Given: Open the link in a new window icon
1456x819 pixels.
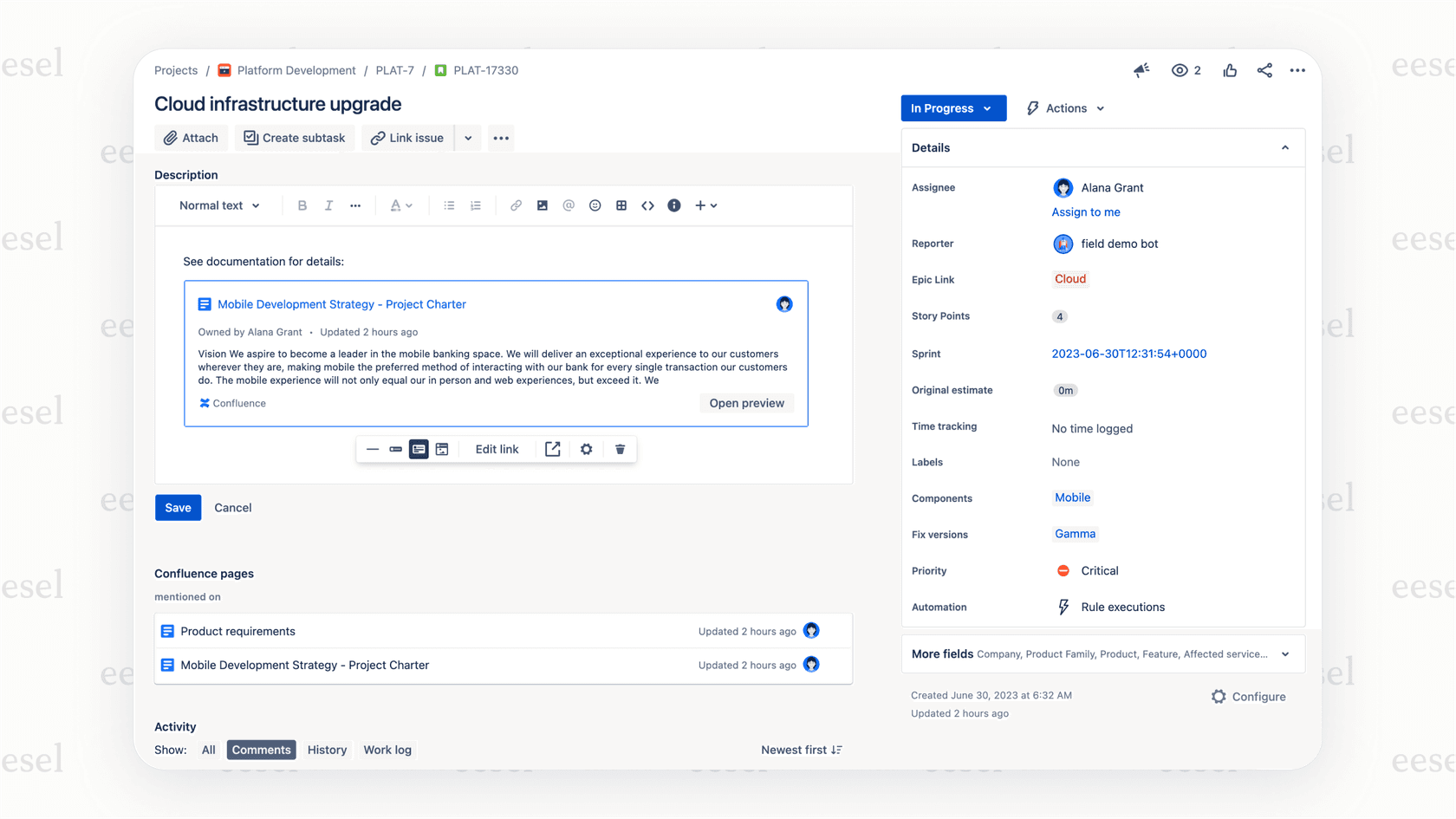Looking at the screenshot, I should click(x=553, y=449).
